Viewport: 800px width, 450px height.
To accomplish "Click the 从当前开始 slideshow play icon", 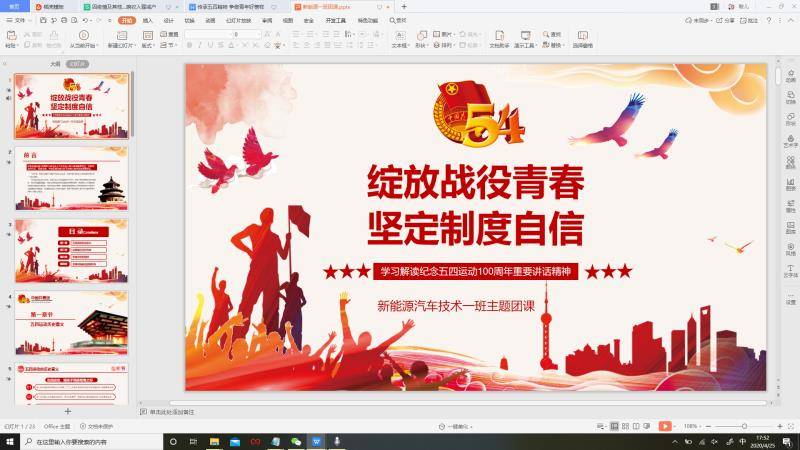I will [83, 35].
